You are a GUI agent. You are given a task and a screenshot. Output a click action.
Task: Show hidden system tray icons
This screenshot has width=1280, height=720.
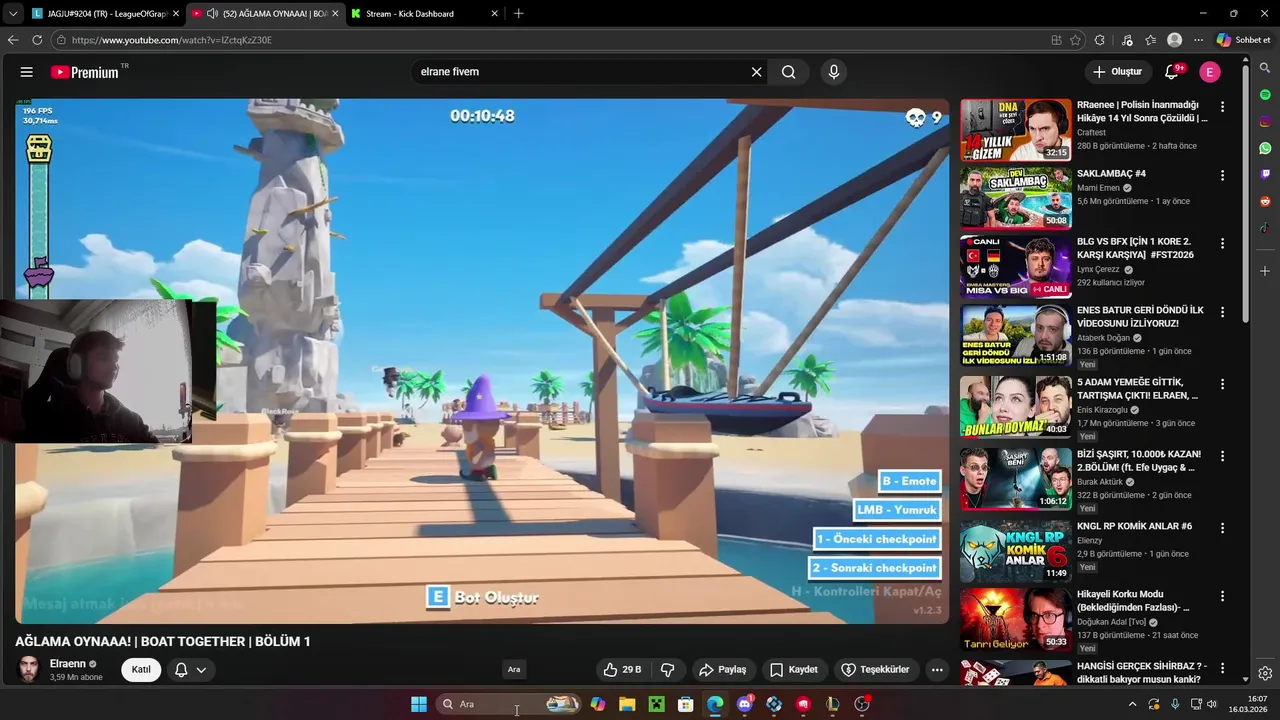1132,704
